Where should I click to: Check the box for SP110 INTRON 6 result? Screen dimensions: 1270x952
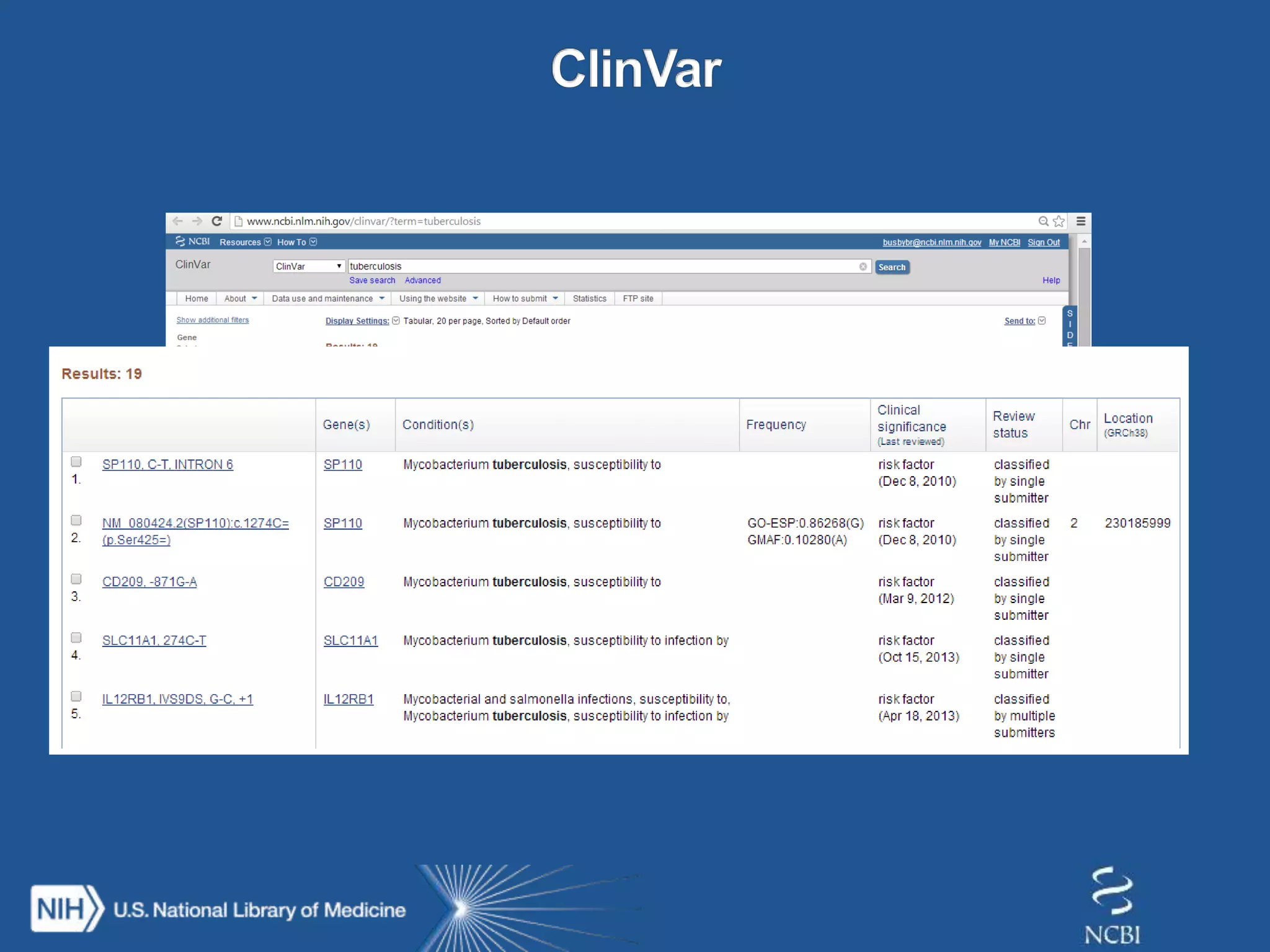tap(76, 462)
